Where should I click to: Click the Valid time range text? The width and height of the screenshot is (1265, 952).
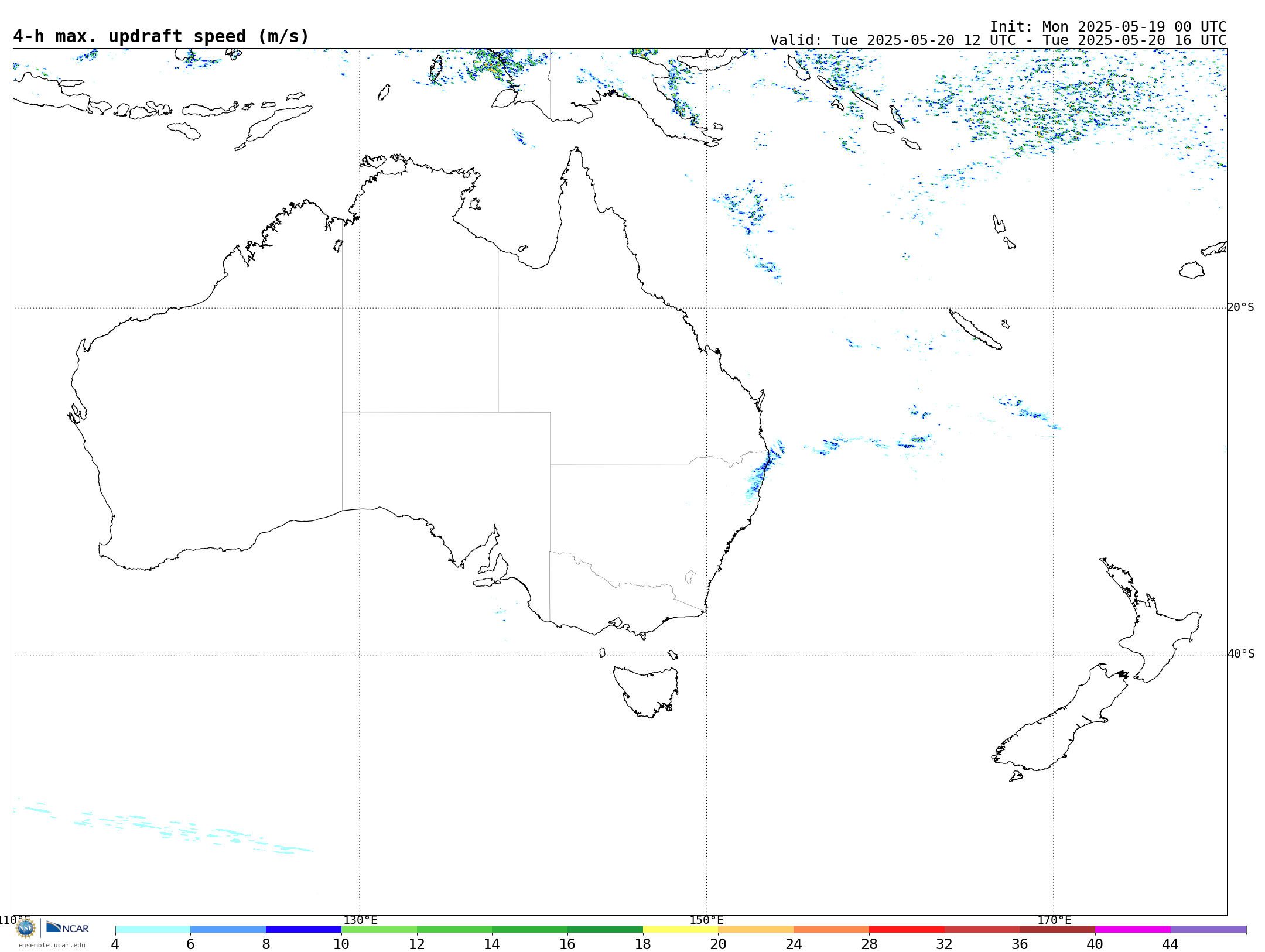tap(998, 40)
